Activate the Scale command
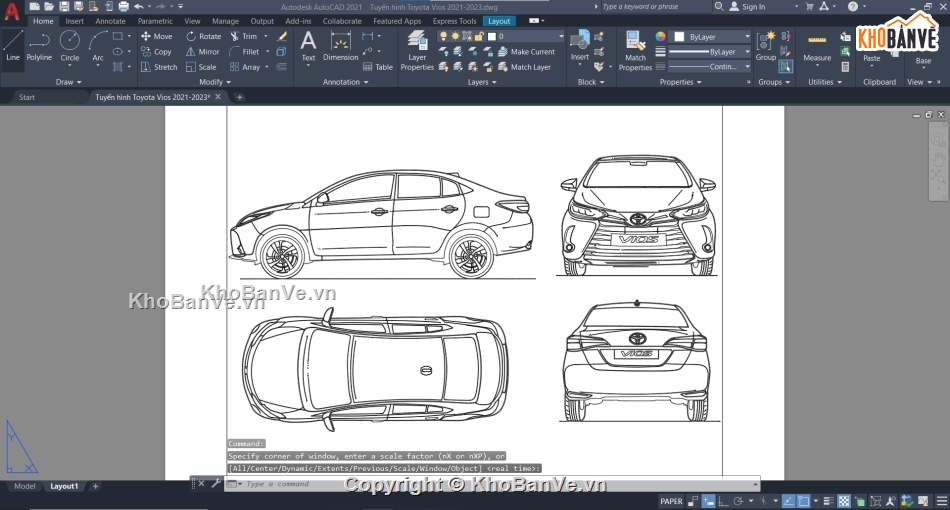The height and width of the screenshot is (510, 950). [201, 67]
